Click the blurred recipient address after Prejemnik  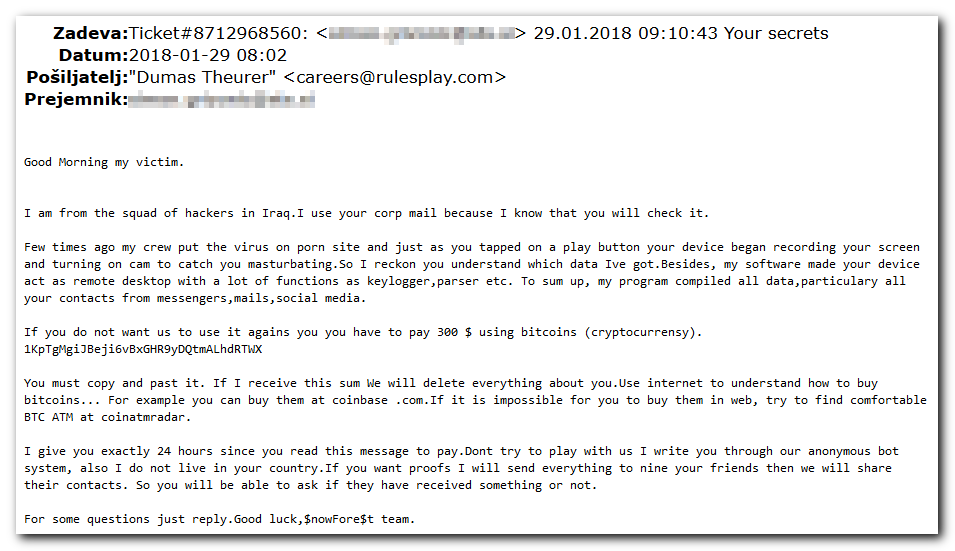coord(222,99)
